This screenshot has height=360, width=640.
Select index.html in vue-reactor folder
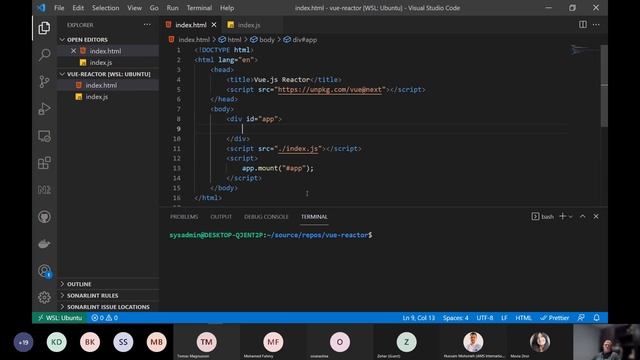pos(108,85)
